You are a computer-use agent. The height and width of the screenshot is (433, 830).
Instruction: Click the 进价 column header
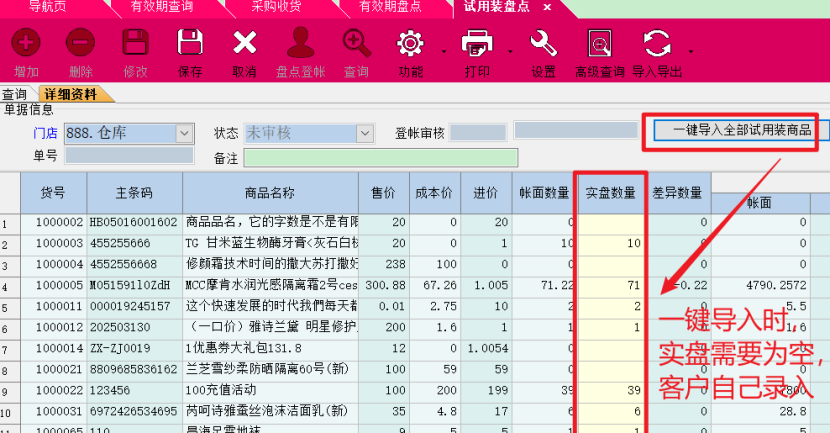point(486,193)
